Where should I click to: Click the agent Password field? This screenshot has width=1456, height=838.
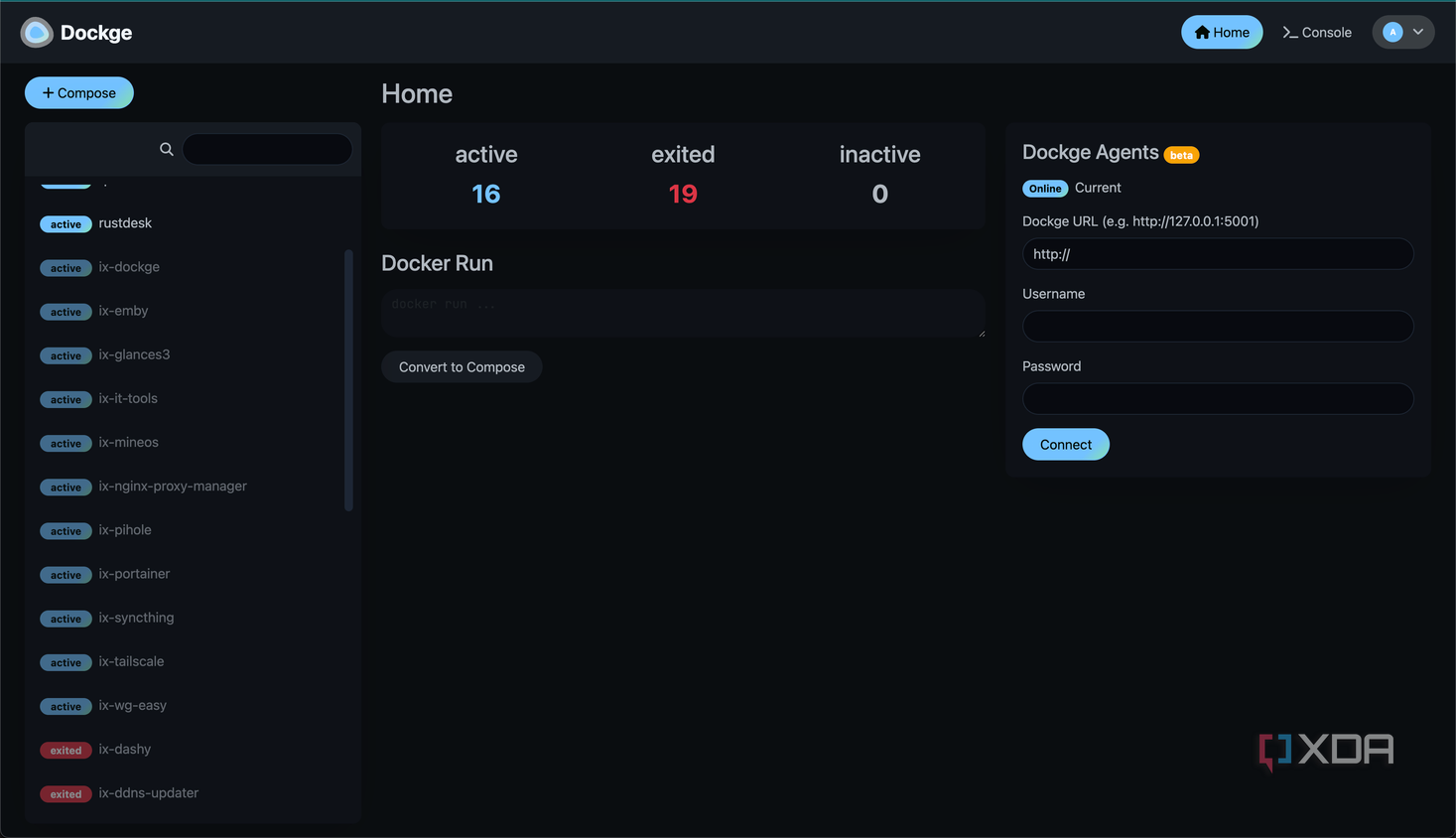pos(1218,398)
